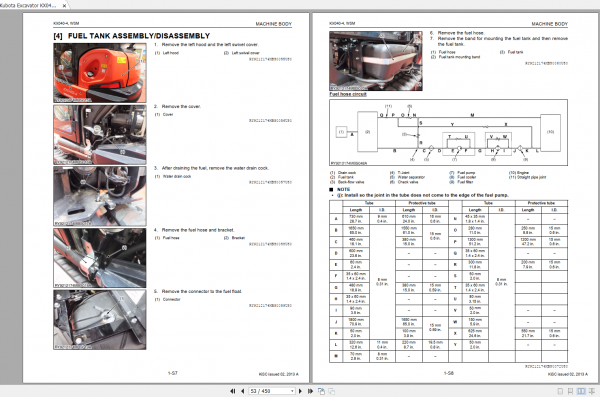Click the NOTE label on right page

(343, 190)
